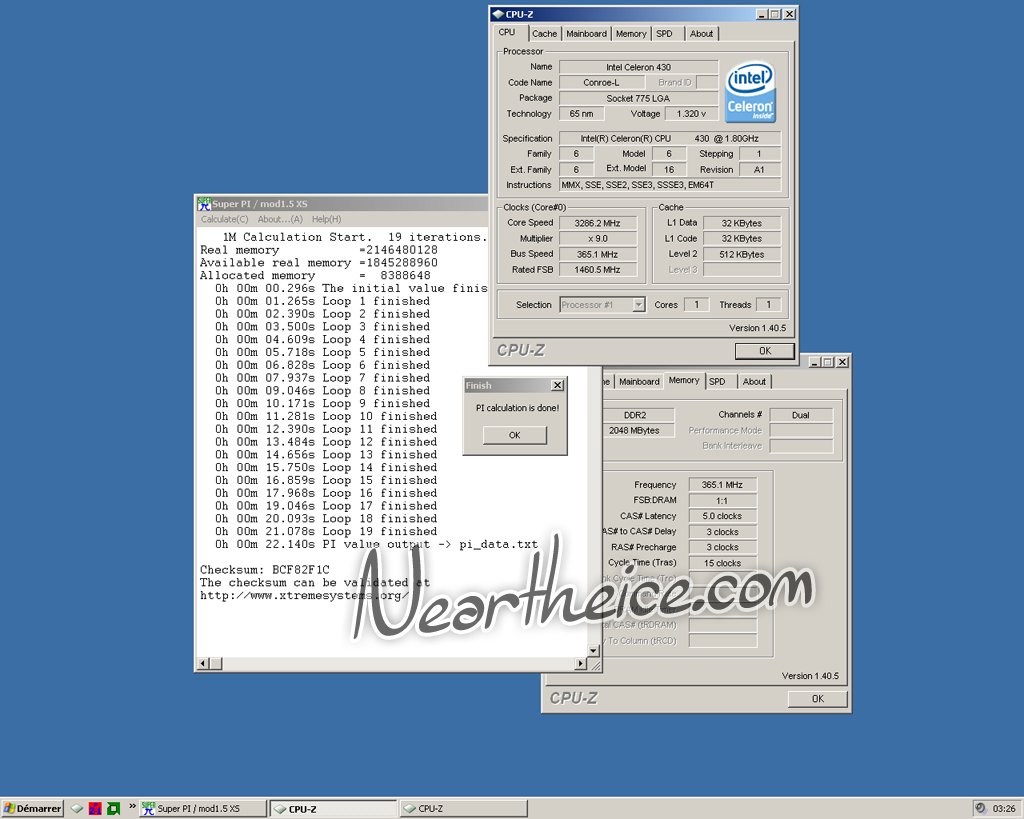This screenshot has width=1024, height=819.
Task: Click OK in the front CPU-Z window
Action: point(765,351)
